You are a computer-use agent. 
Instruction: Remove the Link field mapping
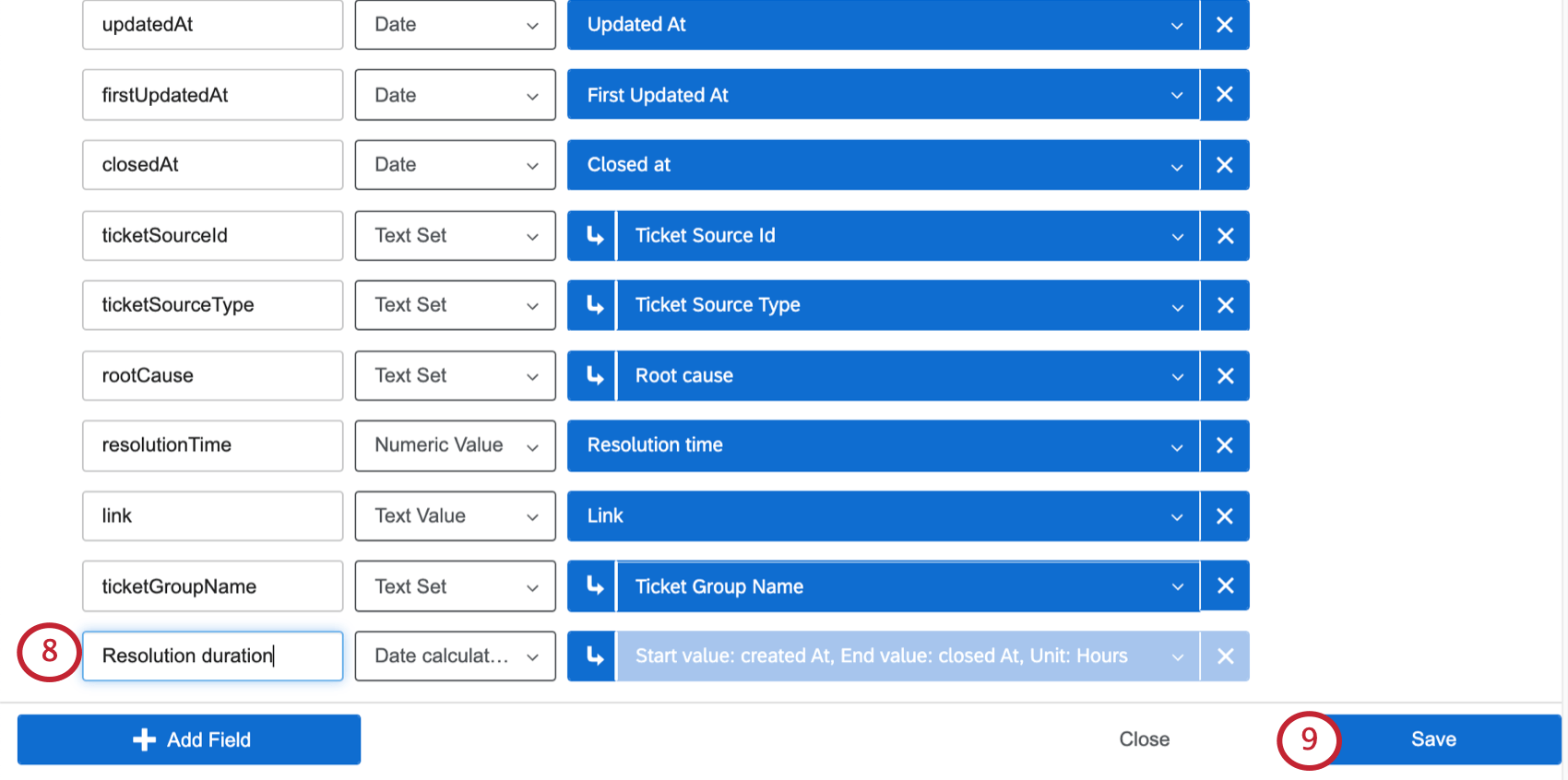tap(1224, 516)
